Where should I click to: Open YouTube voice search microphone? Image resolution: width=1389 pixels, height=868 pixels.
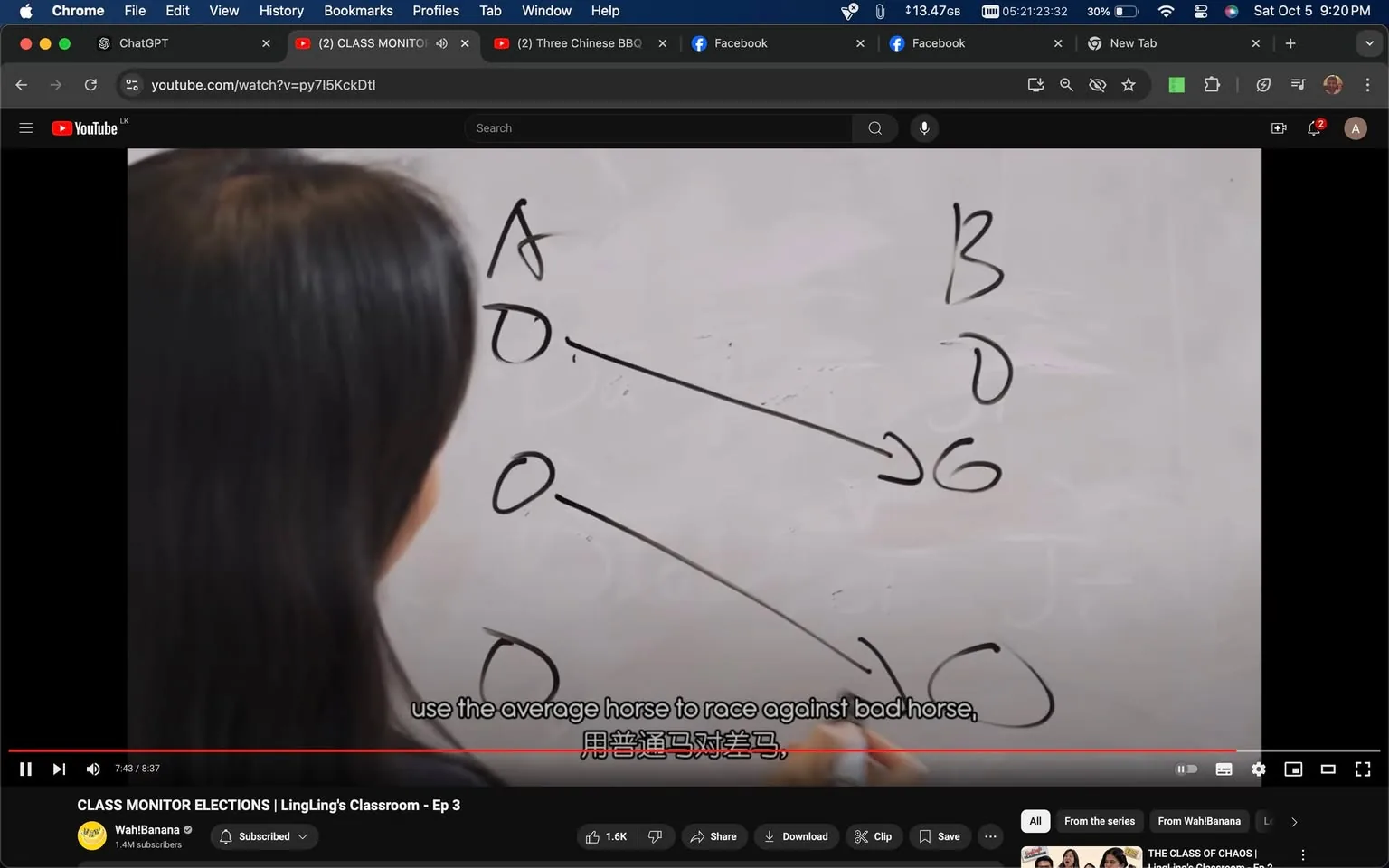923,127
